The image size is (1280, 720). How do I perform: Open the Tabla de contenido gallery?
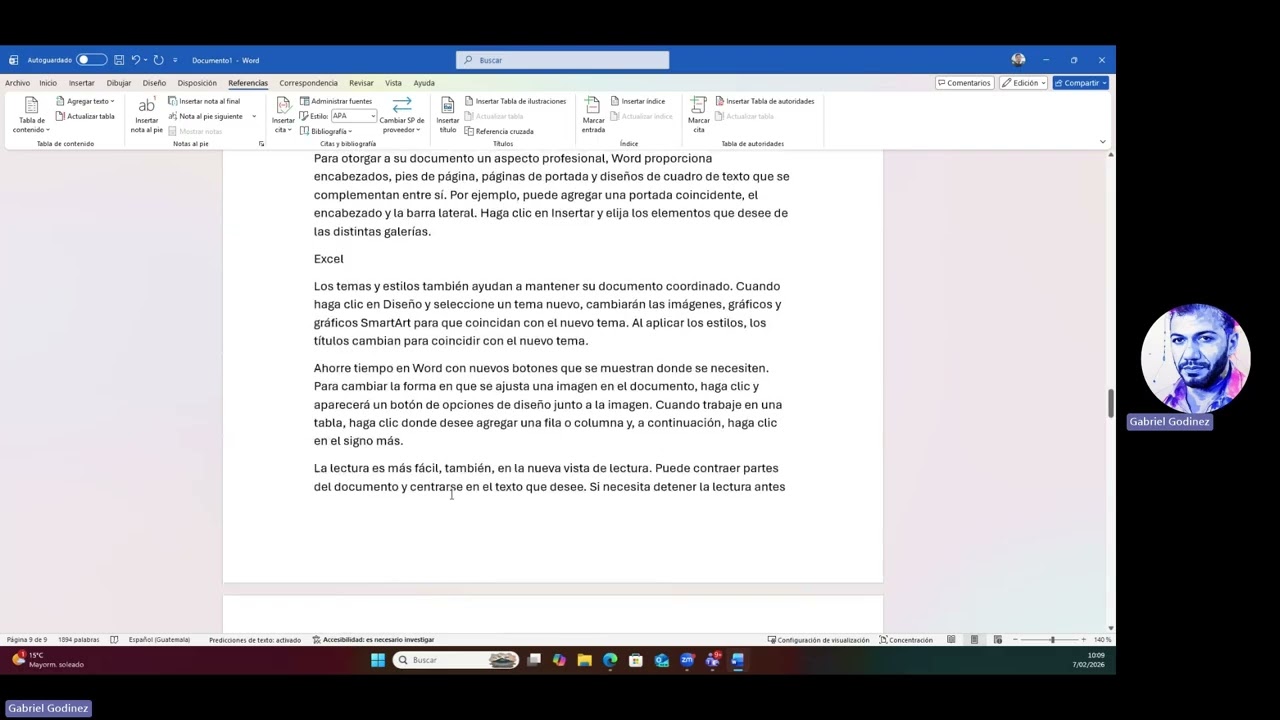tap(32, 115)
